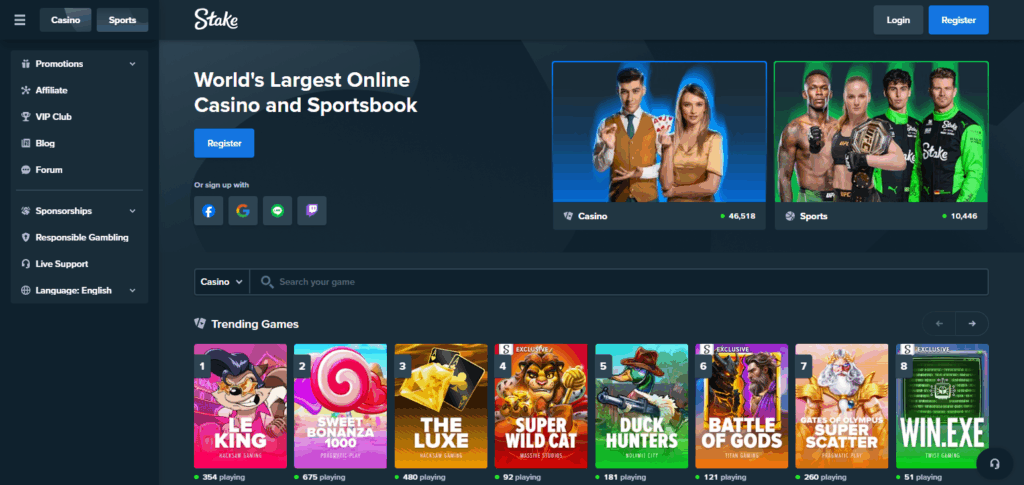The image size is (1024, 485).
Task: Expand the Sponsorships chevron
Action: point(133,211)
